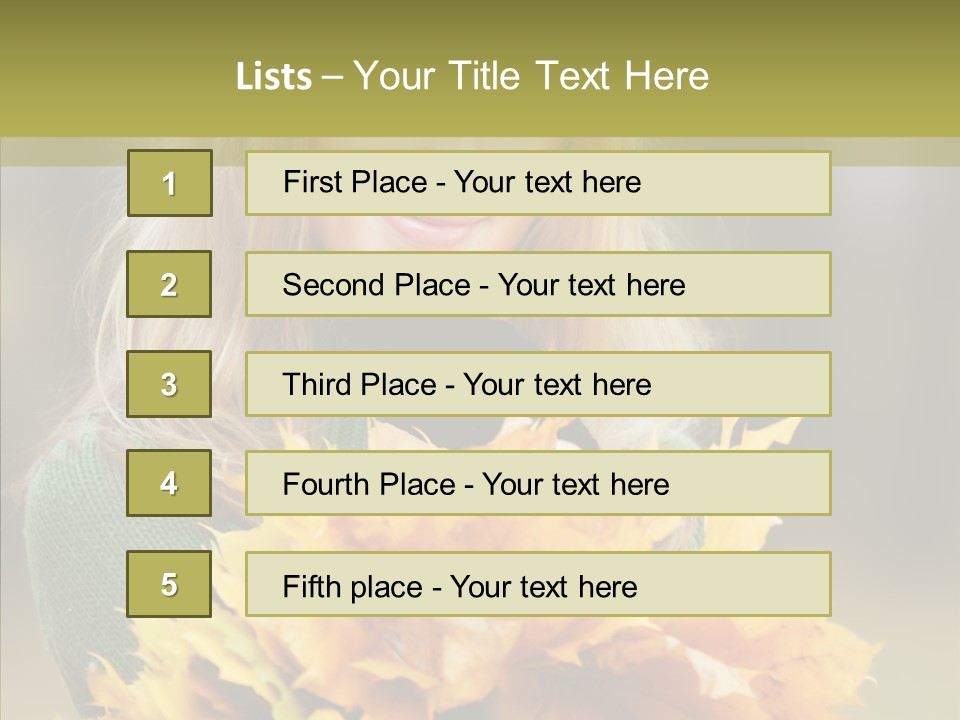The width and height of the screenshot is (960, 720).
Task: Click the number 5 box
Action: point(169,584)
